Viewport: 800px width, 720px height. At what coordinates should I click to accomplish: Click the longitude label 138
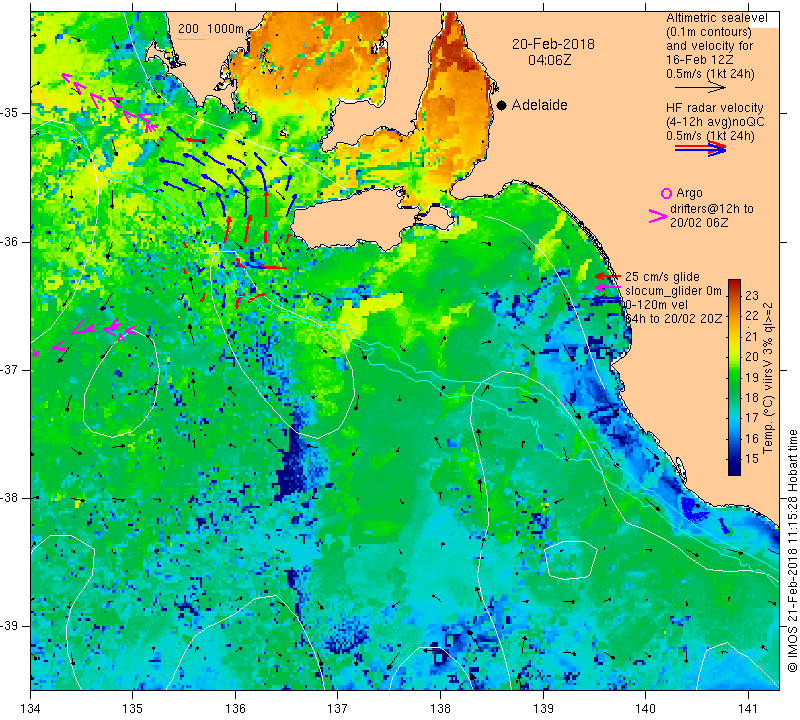click(440, 708)
